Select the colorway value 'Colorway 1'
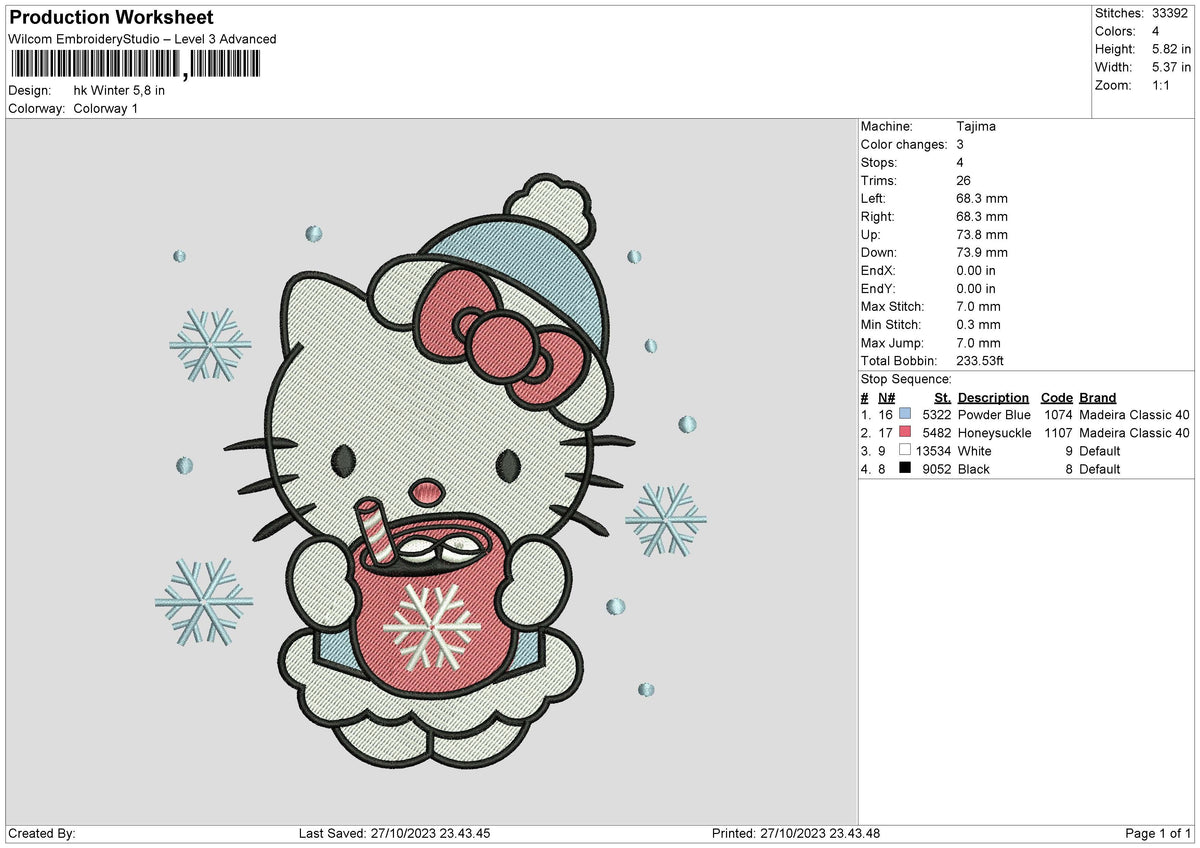Image resolution: width=1200 pixels, height=848 pixels. click(106, 108)
